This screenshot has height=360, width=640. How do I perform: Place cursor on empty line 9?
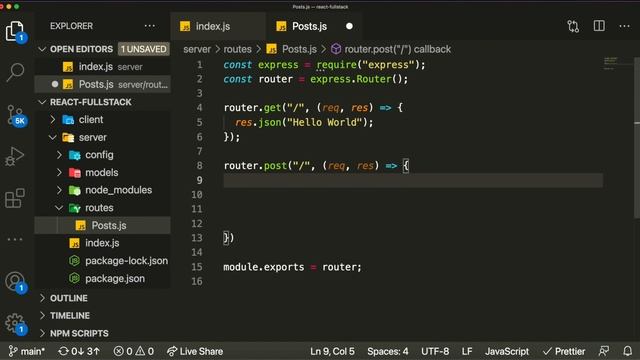(413, 180)
